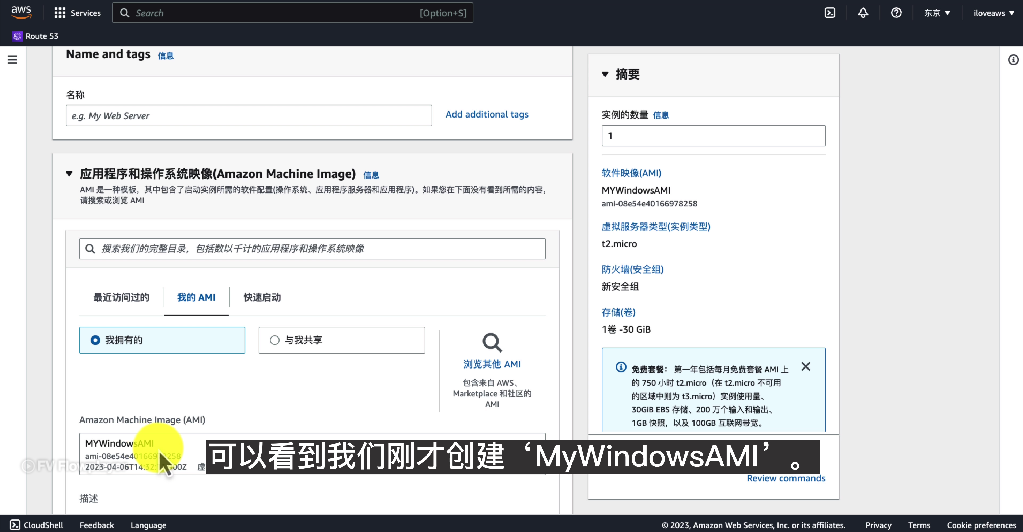
Task: Open the Services grid menu
Action: click(x=60, y=13)
